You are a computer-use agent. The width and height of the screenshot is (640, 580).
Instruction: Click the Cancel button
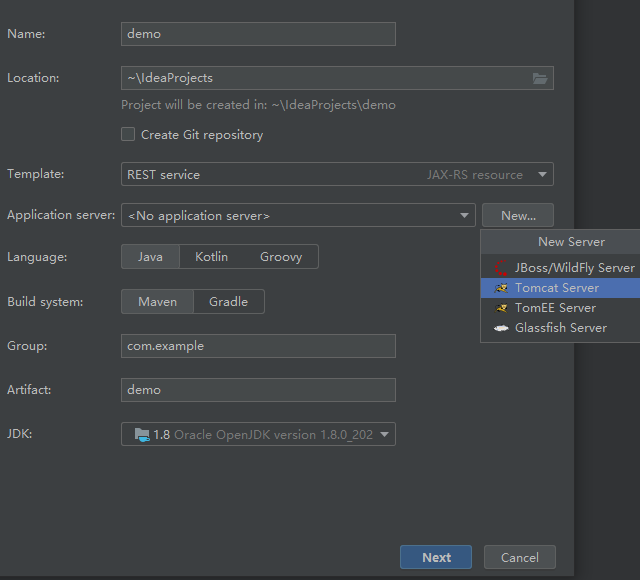520,557
